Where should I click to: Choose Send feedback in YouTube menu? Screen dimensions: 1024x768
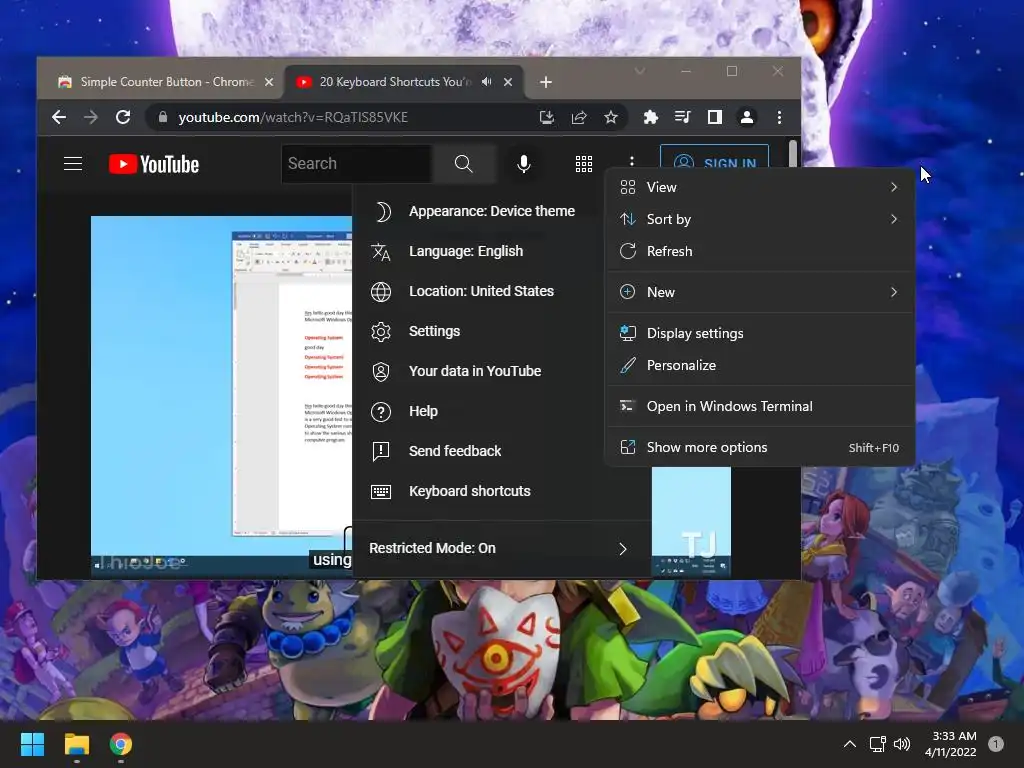[479, 451]
